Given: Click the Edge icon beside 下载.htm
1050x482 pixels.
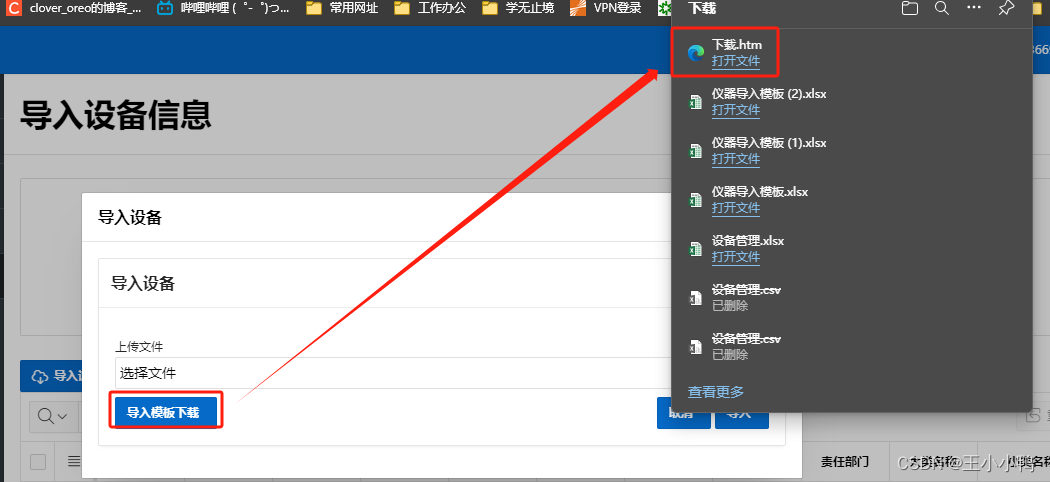Looking at the screenshot, I should [x=696, y=53].
